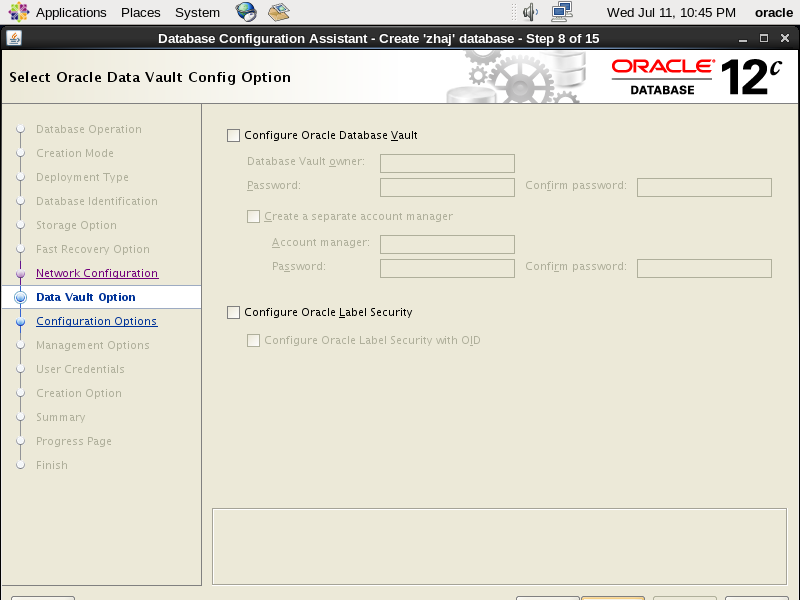Image resolution: width=800 pixels, height=600 pixels.
Task: Enable Configure Oracle Label Security checkbox
Action: [x=233, y=312]
